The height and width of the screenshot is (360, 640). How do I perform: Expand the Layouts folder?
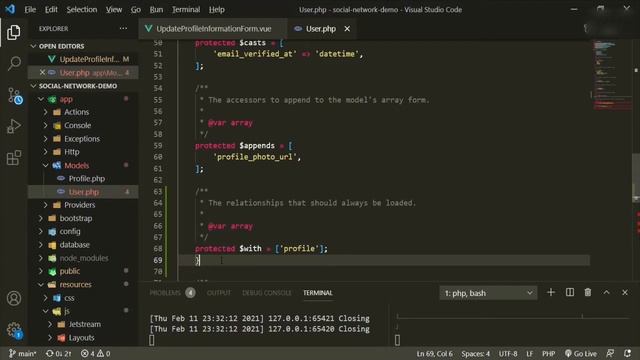pyautogui.click(x=51, y=338)
